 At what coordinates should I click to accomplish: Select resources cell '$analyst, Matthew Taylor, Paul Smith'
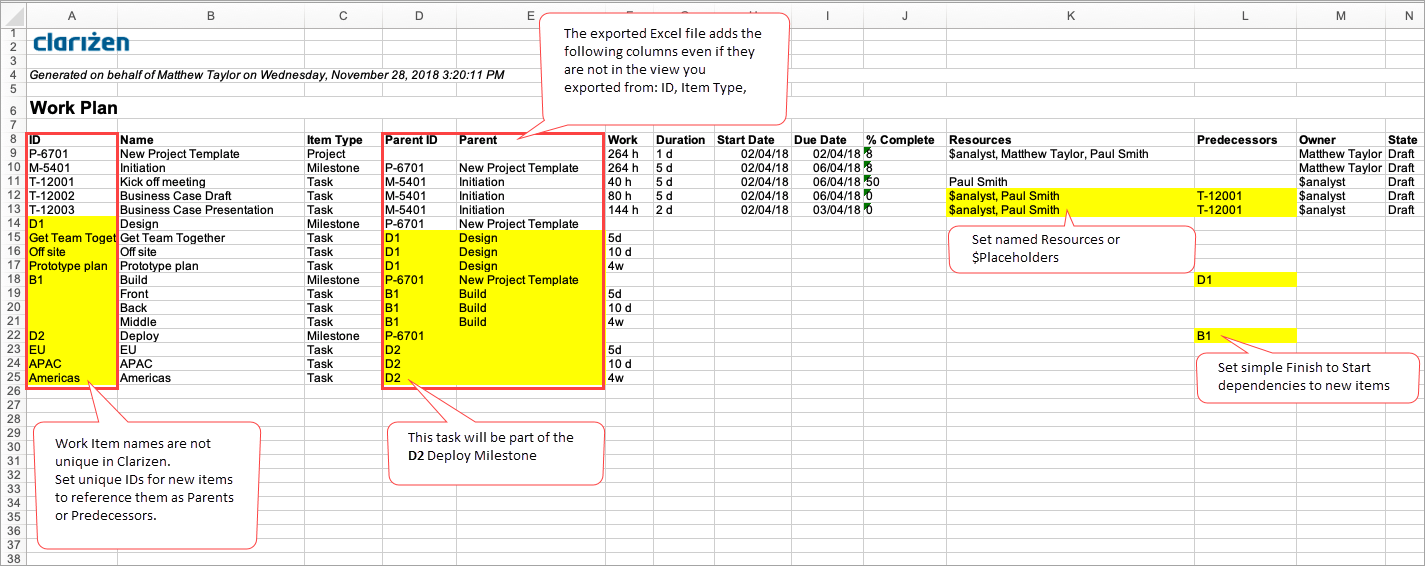click(x=1070, y=154)
